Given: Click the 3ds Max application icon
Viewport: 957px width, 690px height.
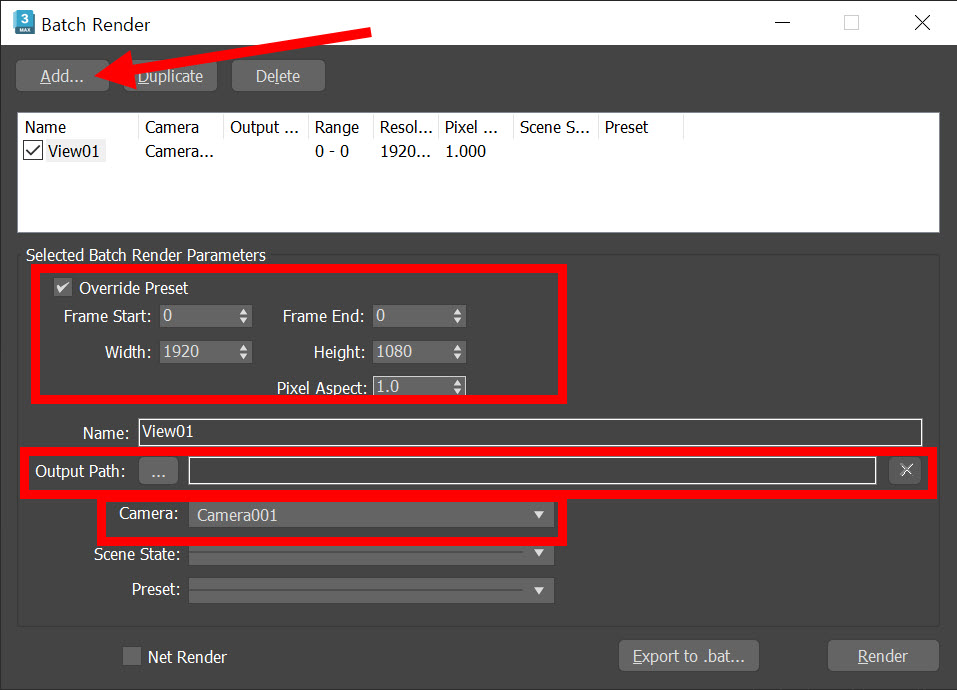Looking at the screenshot, I should [24, 23].
